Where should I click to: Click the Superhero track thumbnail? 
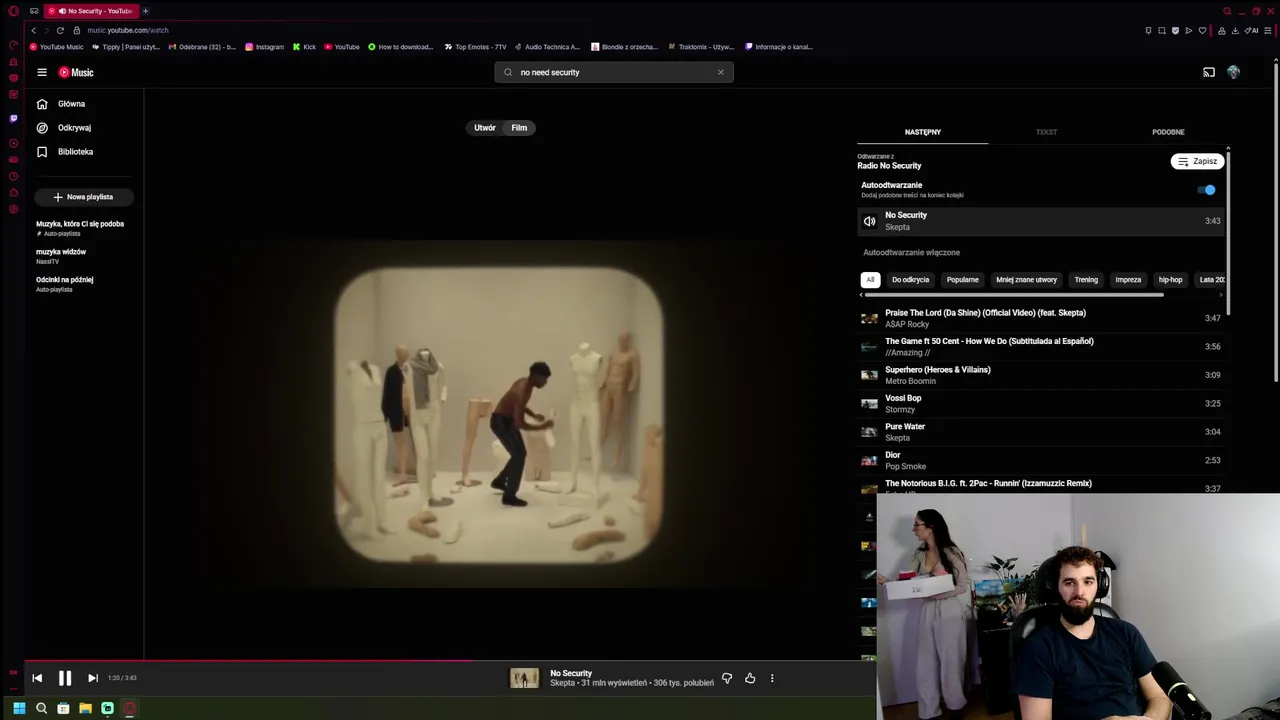pos(869,375)
